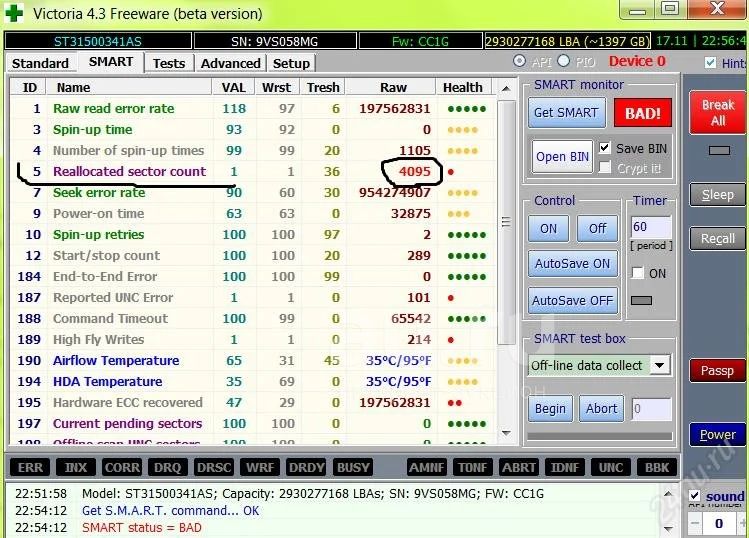749x538 pixels.
Task: Click the Raw column header
Action: (393, 87)
